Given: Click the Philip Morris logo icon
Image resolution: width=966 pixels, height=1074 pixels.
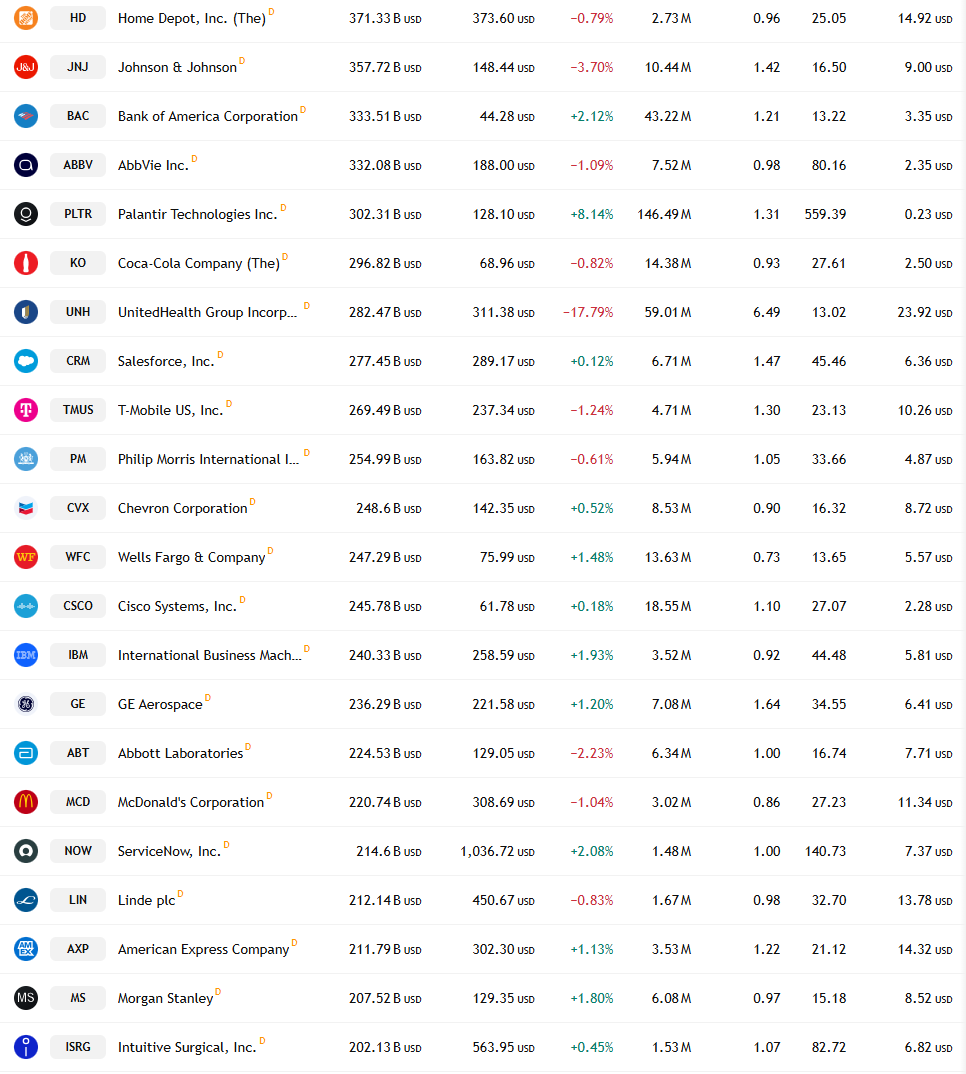Looking at the screenshot, I should coord(26,459).
